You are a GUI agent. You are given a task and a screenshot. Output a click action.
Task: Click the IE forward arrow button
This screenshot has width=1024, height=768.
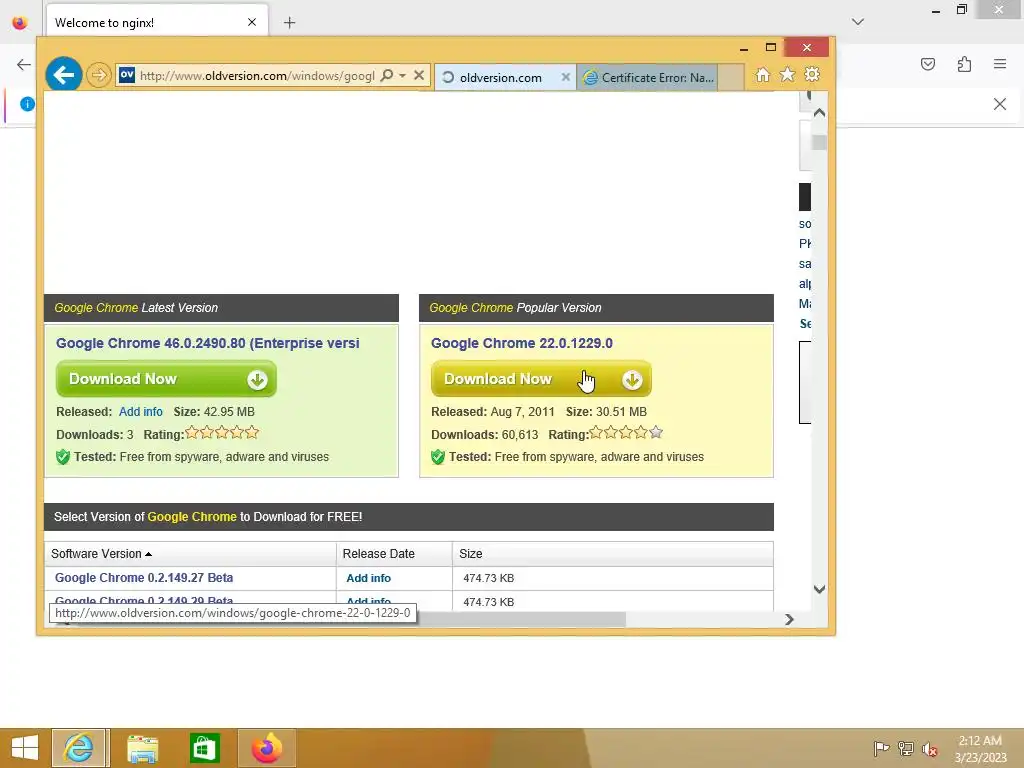(99, 75)
